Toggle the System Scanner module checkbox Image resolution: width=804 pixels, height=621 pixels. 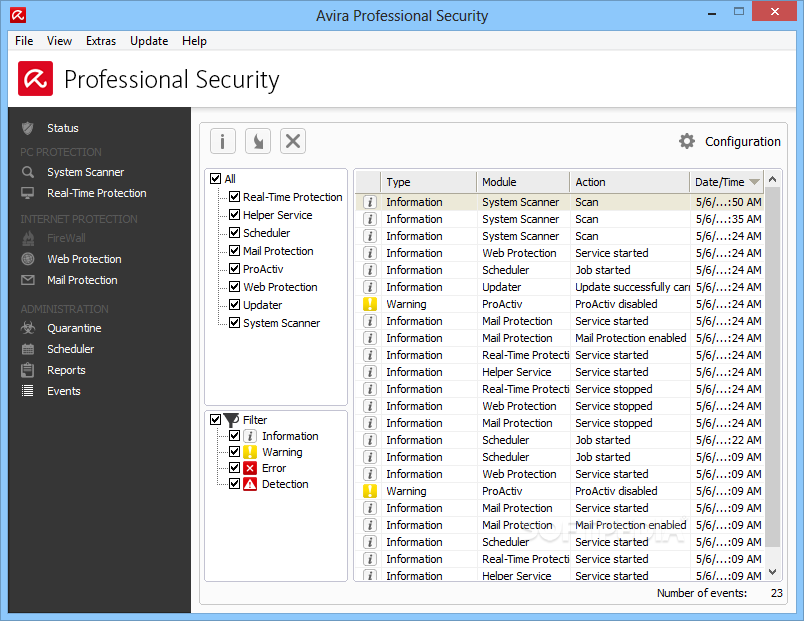pos(234,323)
